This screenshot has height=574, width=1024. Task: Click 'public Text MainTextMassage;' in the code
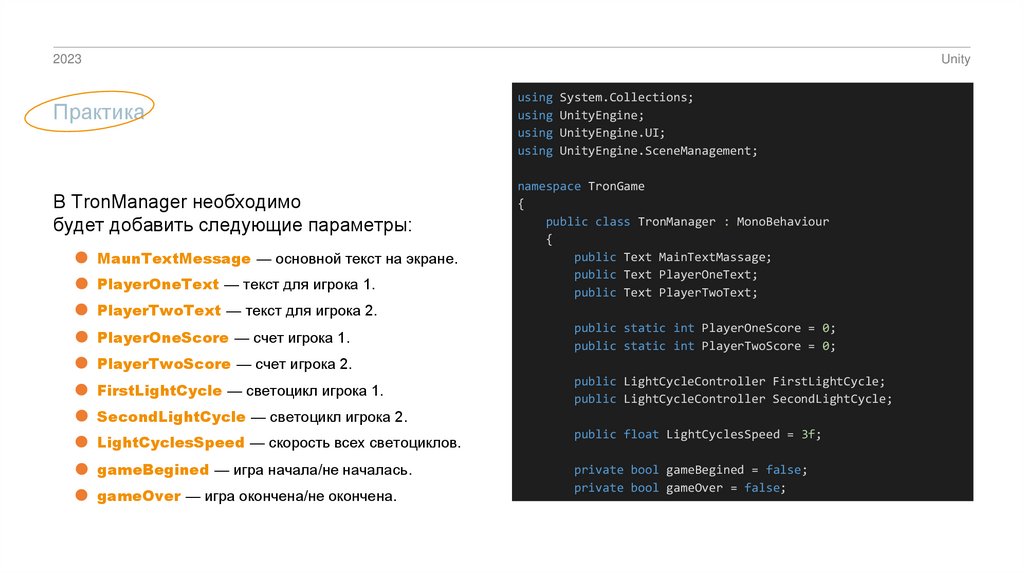(x=672, y=257)
